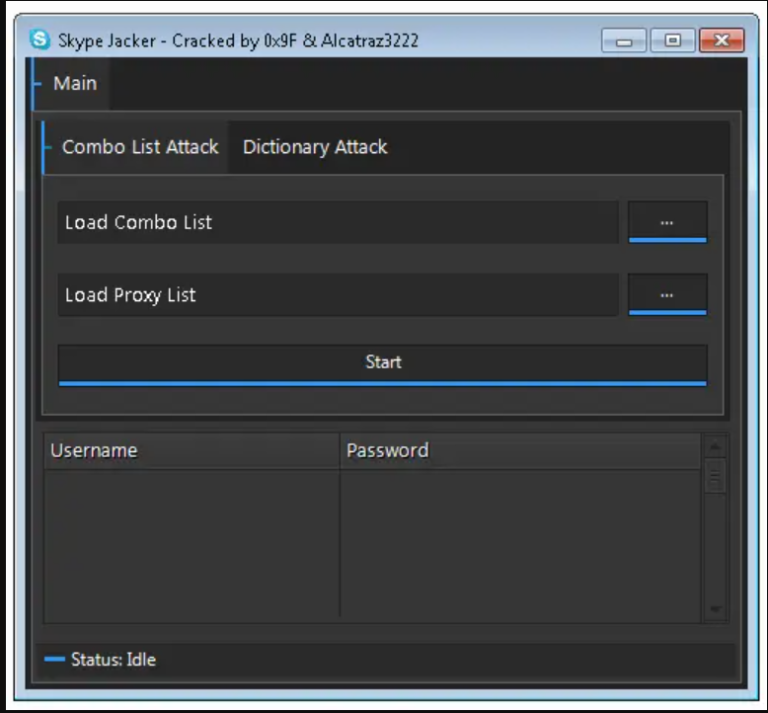768x713 pixels.
Task: Open the Main tab
Action: (72, 84)
